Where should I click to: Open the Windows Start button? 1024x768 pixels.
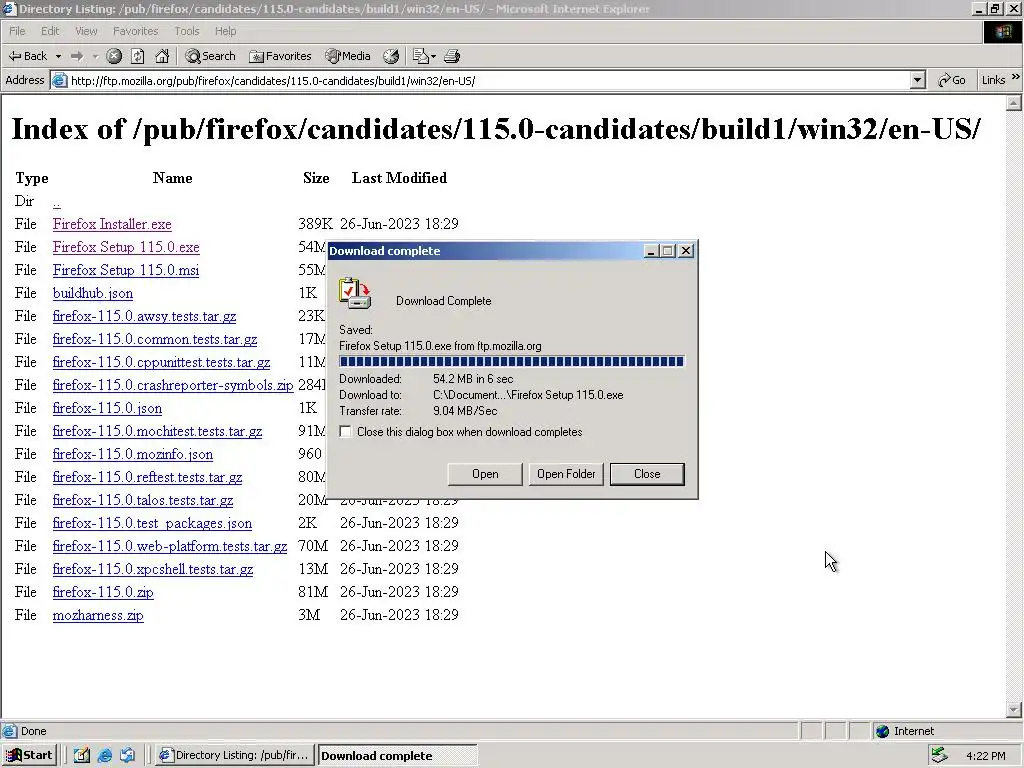point(29,755)
